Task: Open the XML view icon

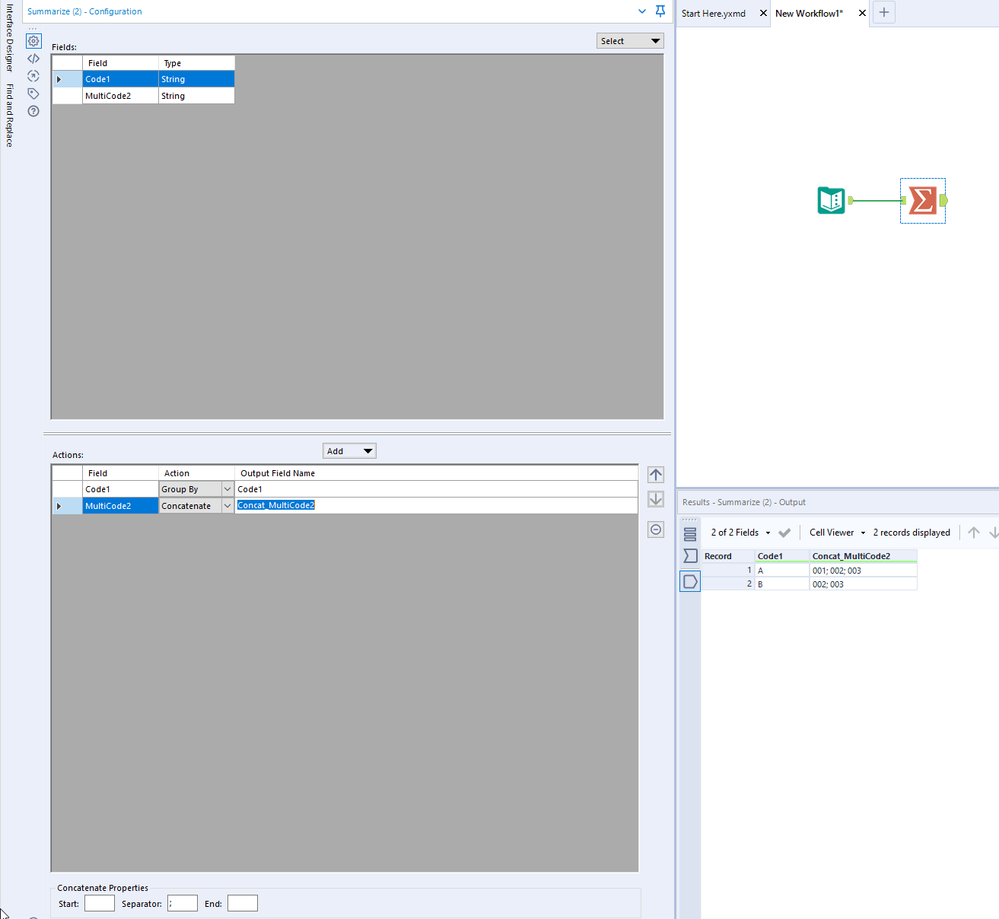Action: click(34, 59)
